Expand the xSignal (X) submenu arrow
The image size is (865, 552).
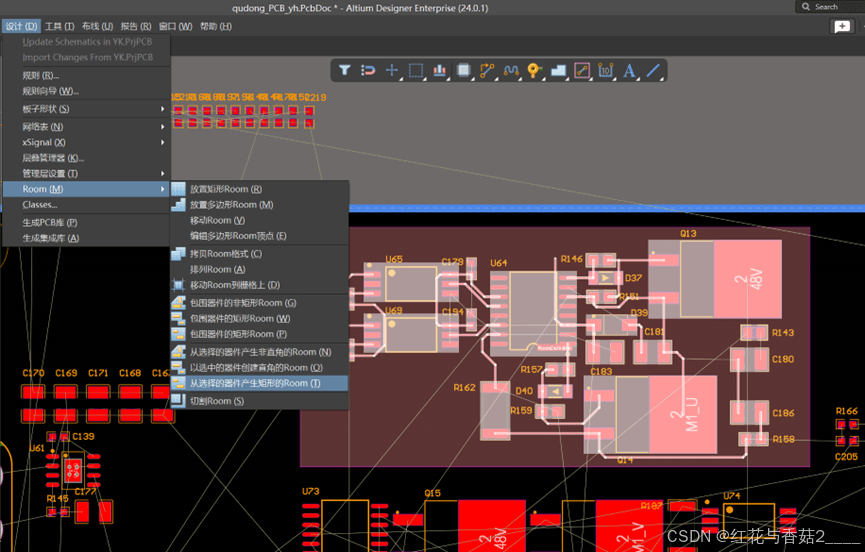162,142
